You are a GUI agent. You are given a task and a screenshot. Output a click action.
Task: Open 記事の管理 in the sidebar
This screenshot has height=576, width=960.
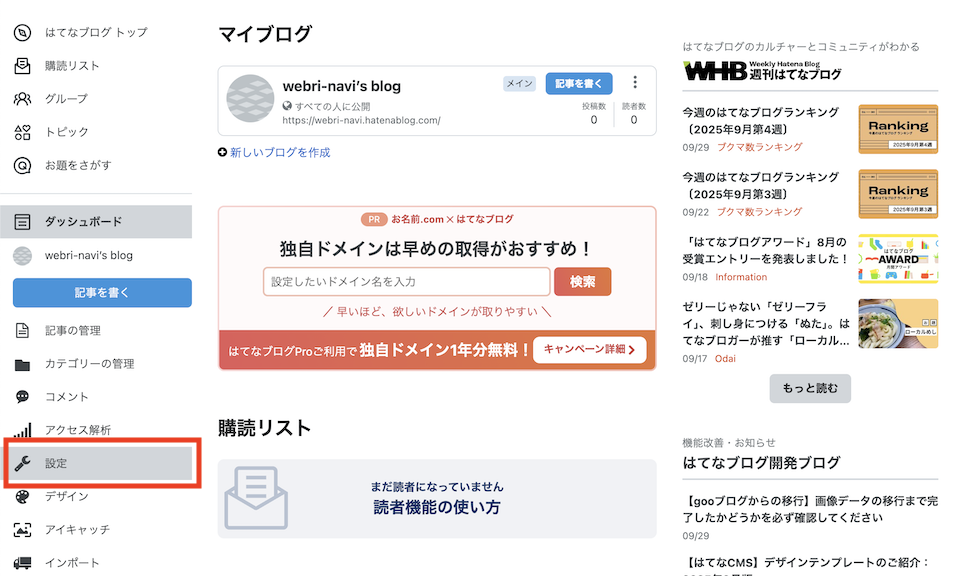coord(72,331)
